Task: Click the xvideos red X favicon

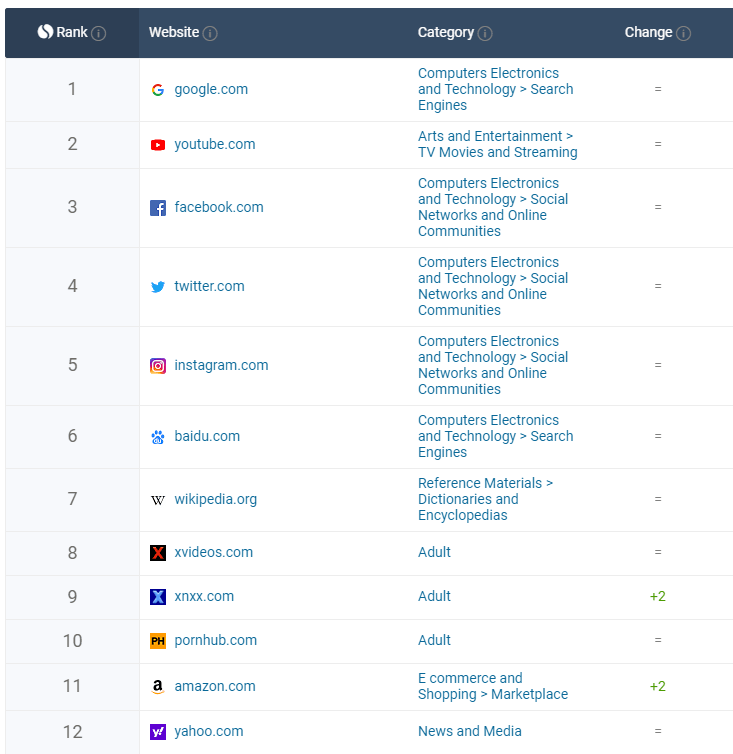Action: point(158,553)
